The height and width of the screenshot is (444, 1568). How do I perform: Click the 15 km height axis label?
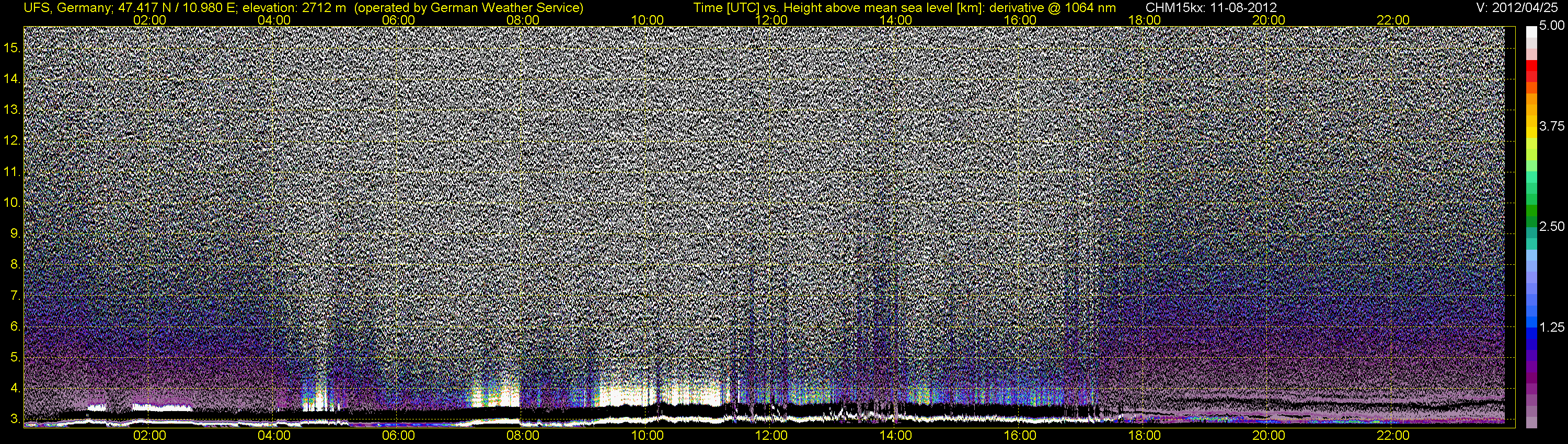12,48
